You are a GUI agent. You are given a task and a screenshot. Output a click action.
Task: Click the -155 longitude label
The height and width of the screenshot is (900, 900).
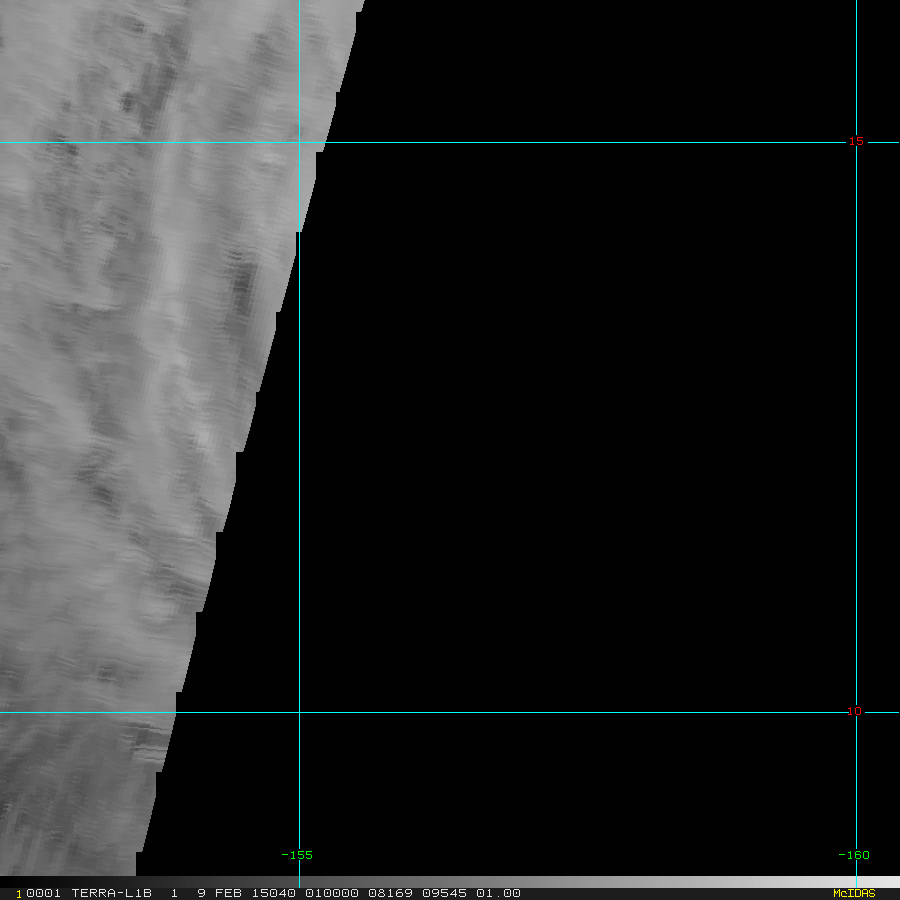click(297, 855)
